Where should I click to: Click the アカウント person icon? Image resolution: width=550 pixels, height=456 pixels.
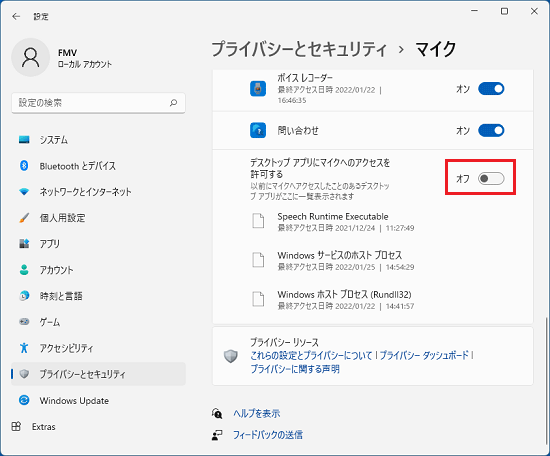click(24, 270)
